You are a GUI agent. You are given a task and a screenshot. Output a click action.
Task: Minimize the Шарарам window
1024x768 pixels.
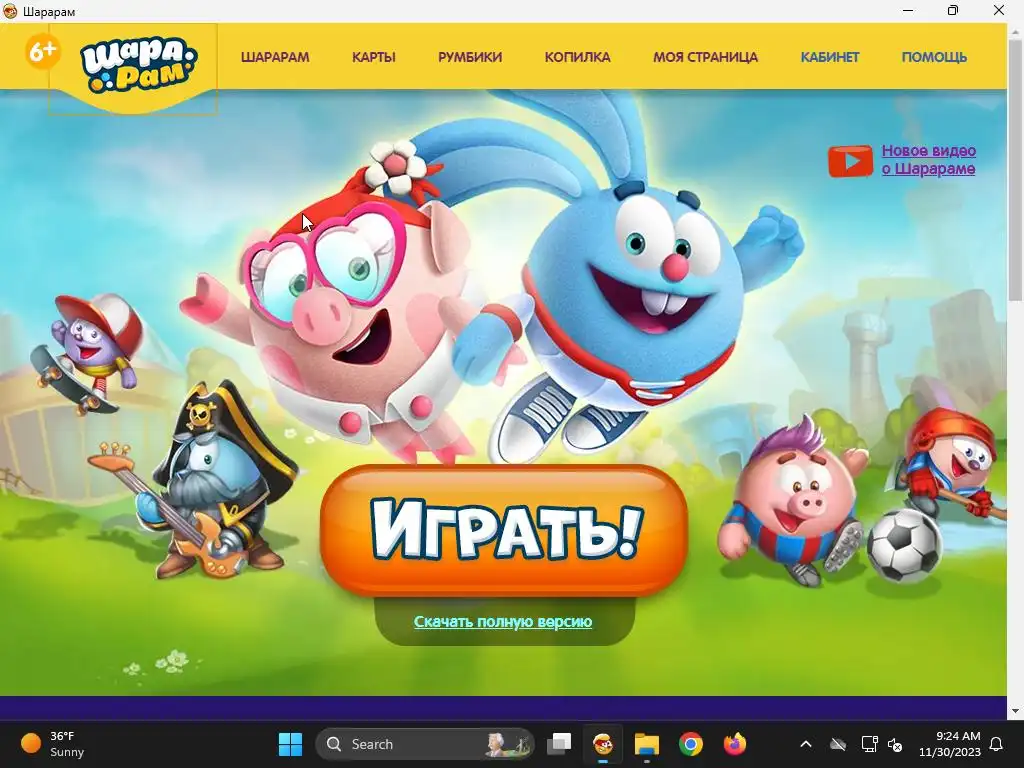point(908,11)
